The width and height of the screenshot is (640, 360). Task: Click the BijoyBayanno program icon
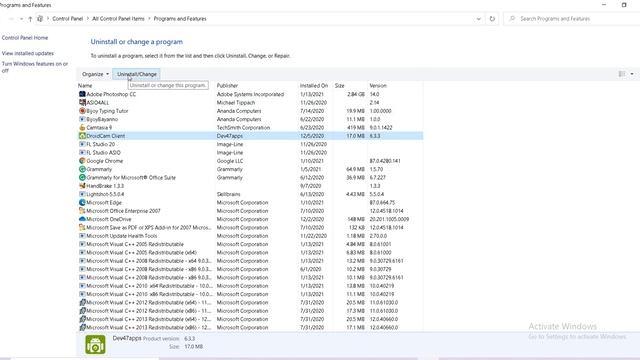pyautogui.click(x=82, y=119)
